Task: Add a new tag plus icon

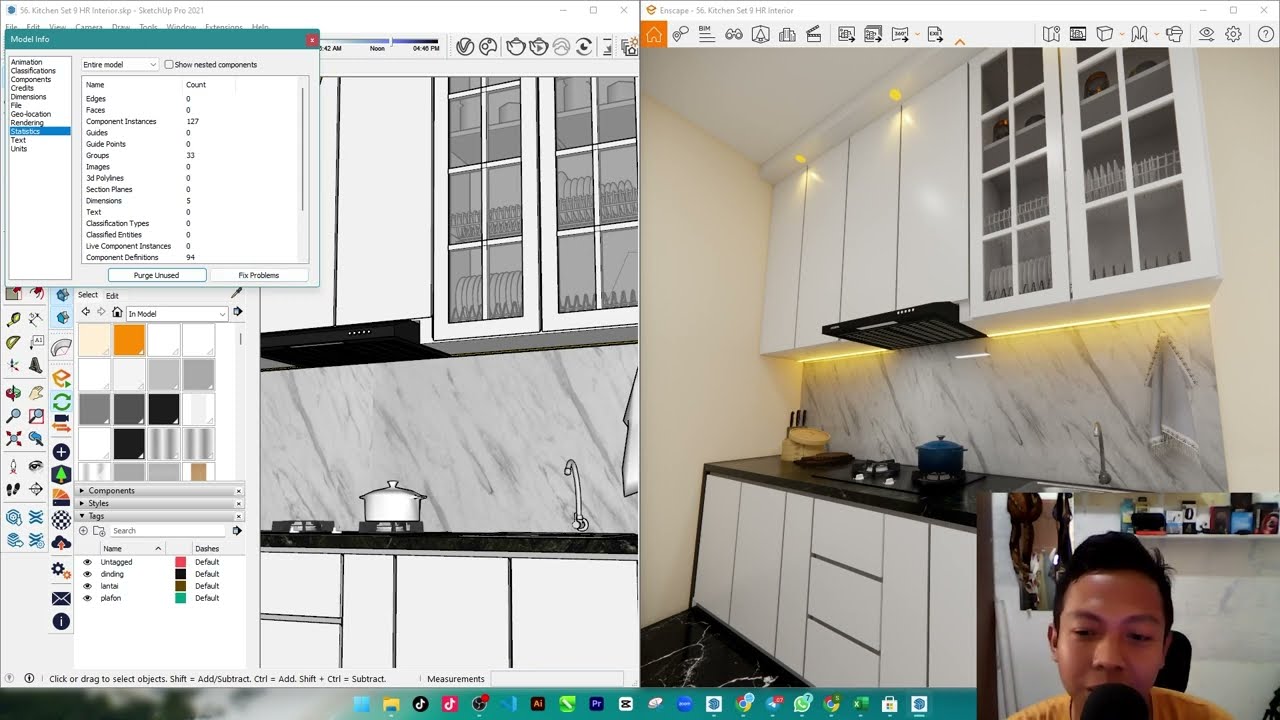Action: (x=84, y=531)
